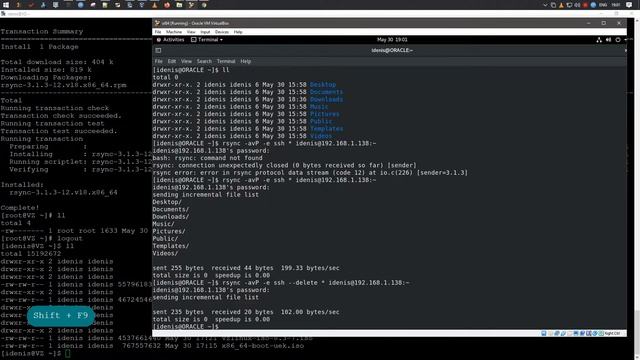Click the Desktop directory name in listing
This screenshot has height=360, width=640.
click(323, 85)
